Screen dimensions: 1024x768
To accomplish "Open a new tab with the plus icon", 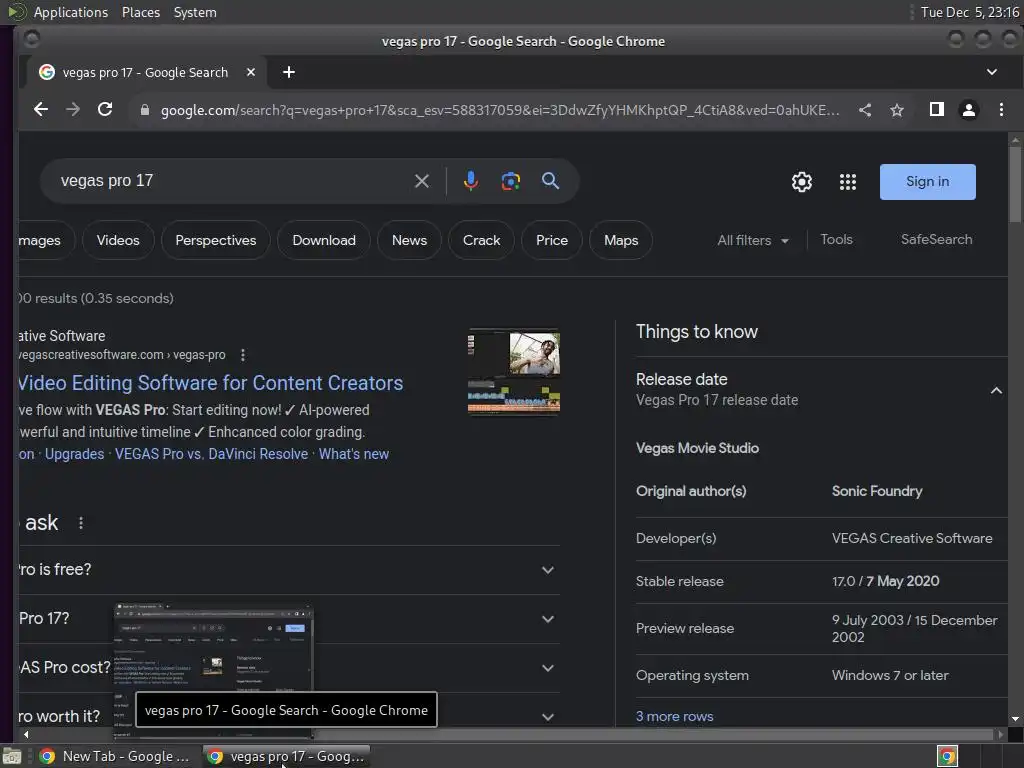I will [289, 72].
